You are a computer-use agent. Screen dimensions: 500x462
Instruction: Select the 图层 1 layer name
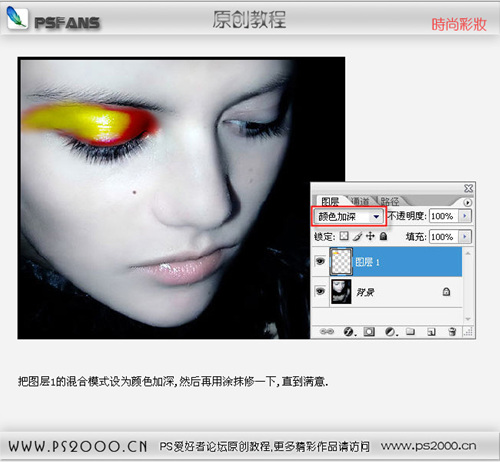(367, 262)
